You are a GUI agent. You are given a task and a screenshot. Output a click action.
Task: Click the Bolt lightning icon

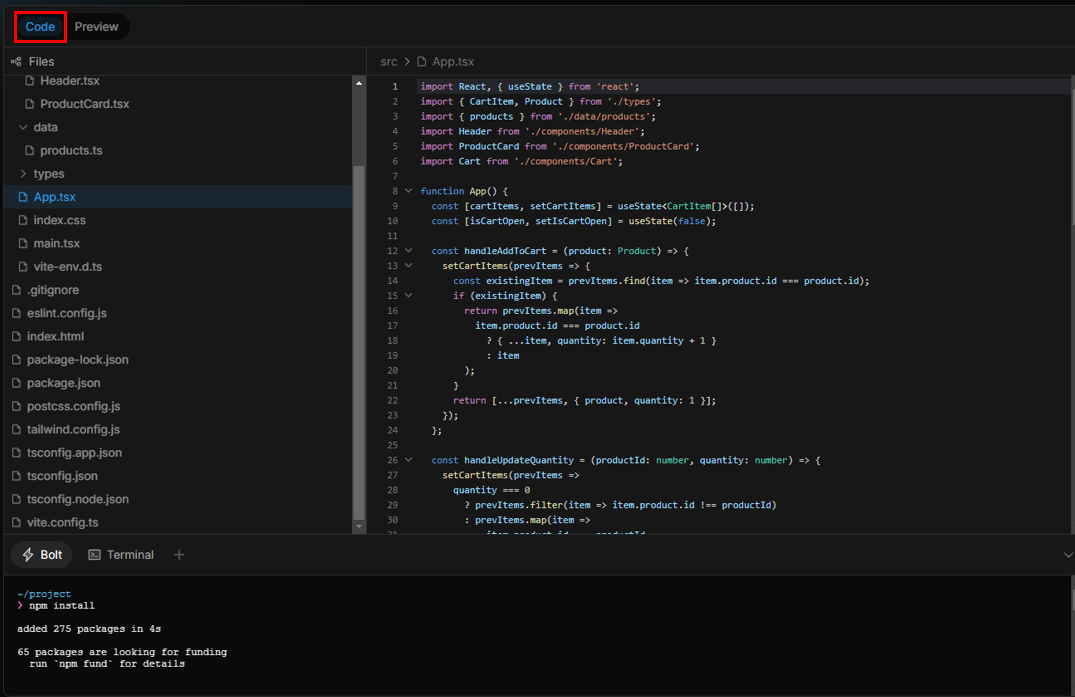28,554
